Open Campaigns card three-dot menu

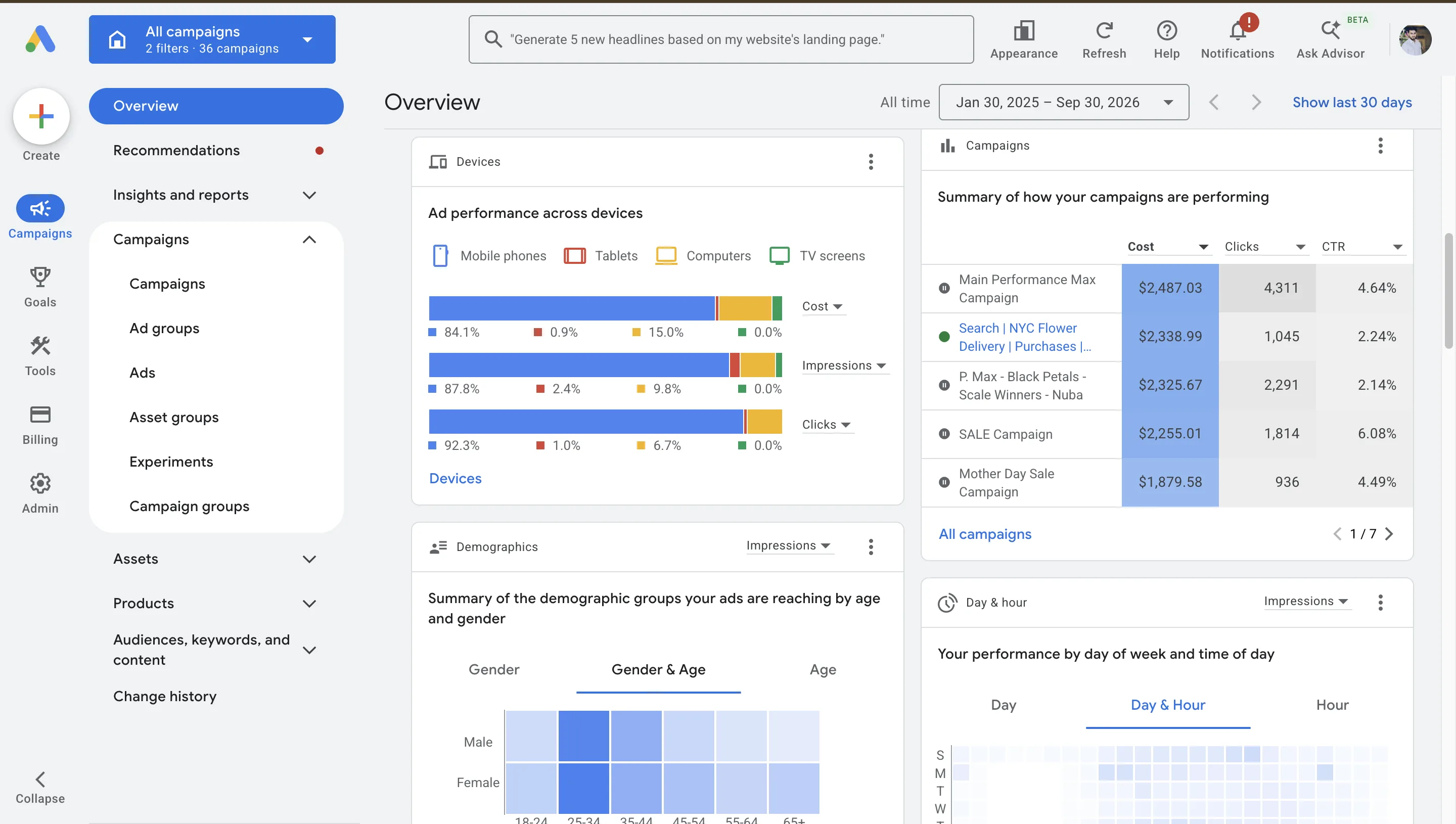pyautogui.click(x=1380, y=146)
